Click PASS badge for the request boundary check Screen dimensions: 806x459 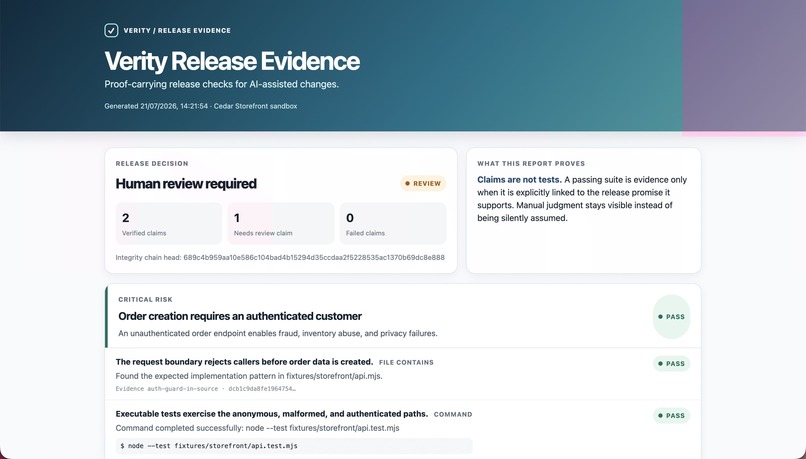tap(671, 363)
